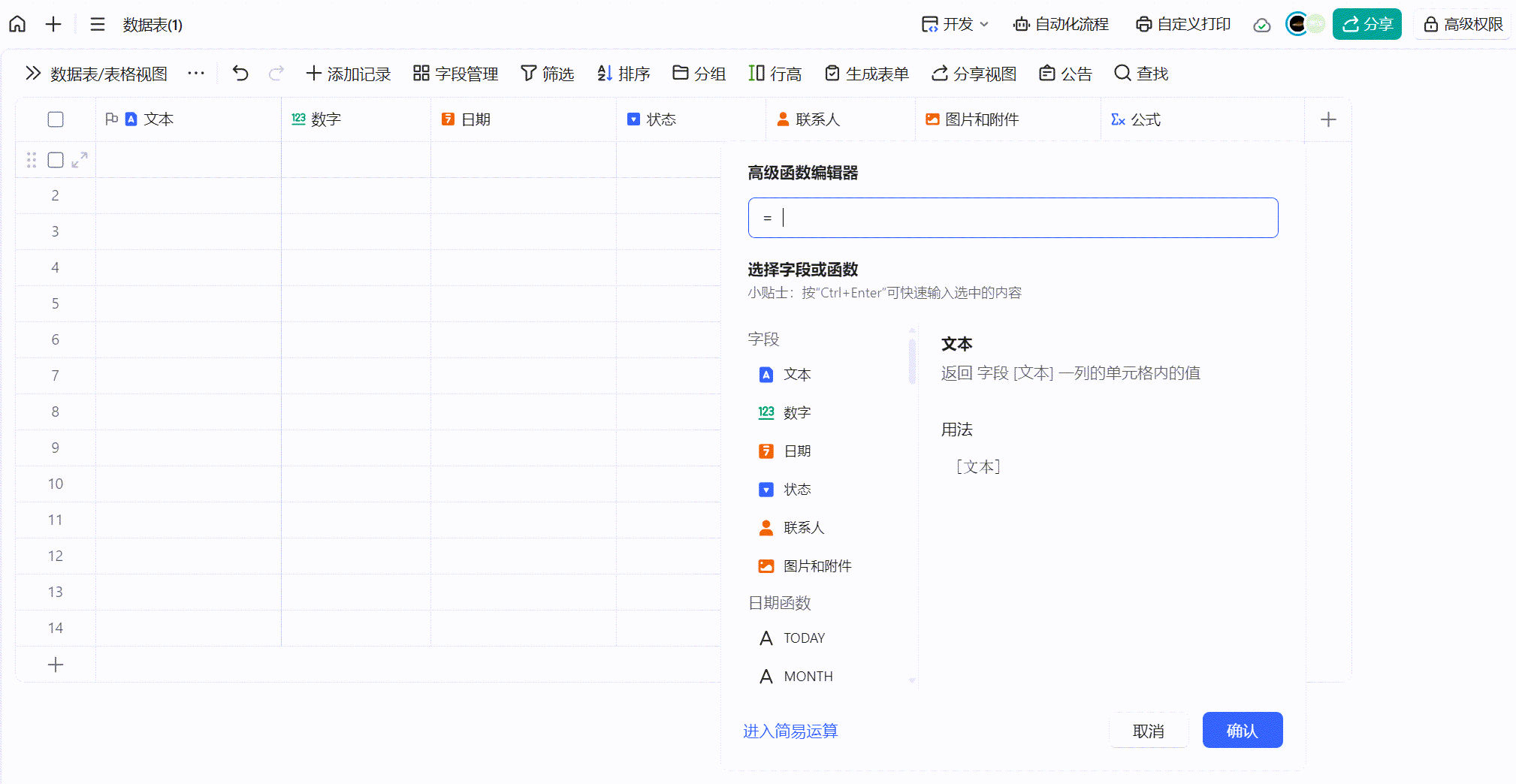Image resolution: width=1516 pixels, height=784 pixels.
Task: Open the 筛选 filter tool
Action: [548, 73]
